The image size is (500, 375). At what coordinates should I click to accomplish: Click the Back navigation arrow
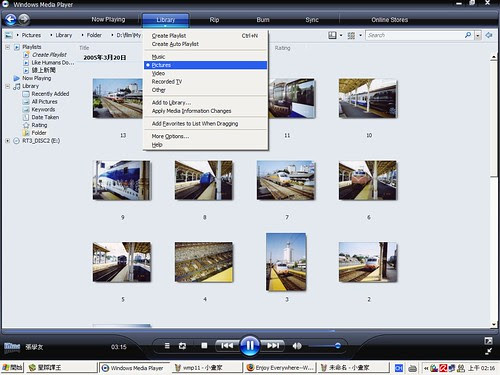point(11,19)
